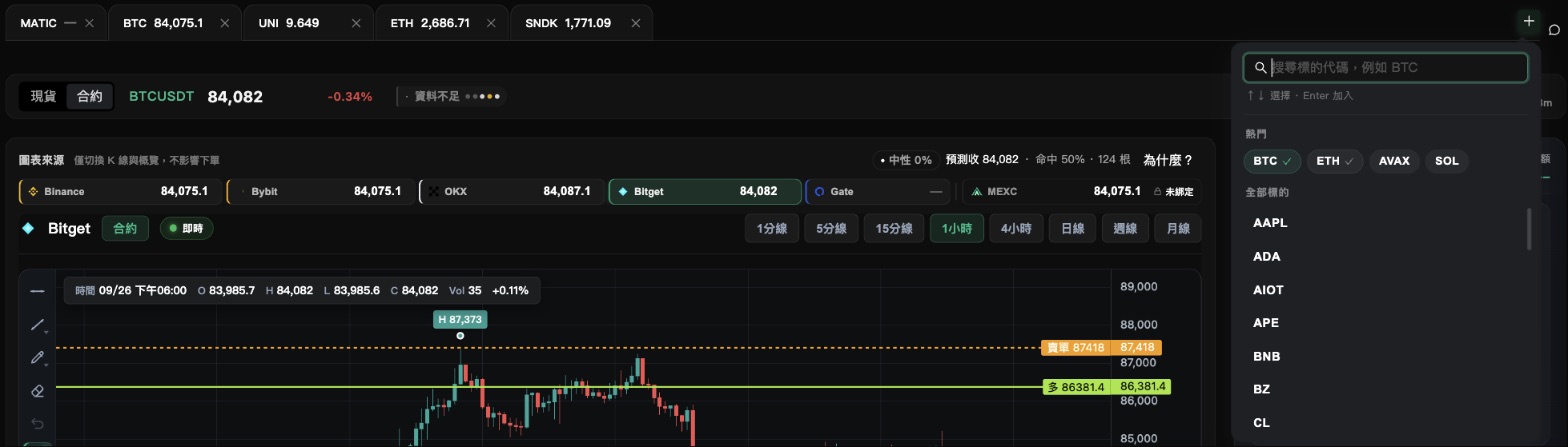Open the chat bubble icon at top right

coord(1554,30)
